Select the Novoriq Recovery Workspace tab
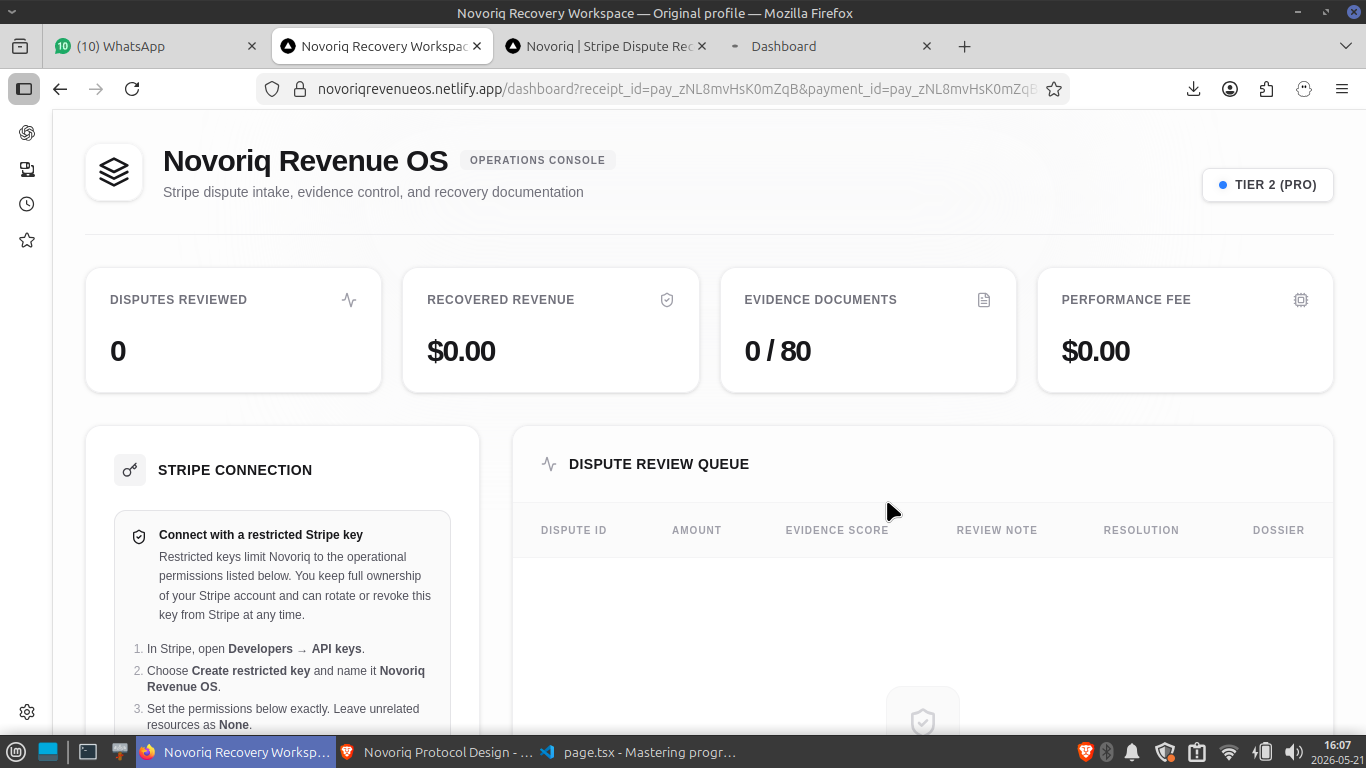 (x=382, y=46)
